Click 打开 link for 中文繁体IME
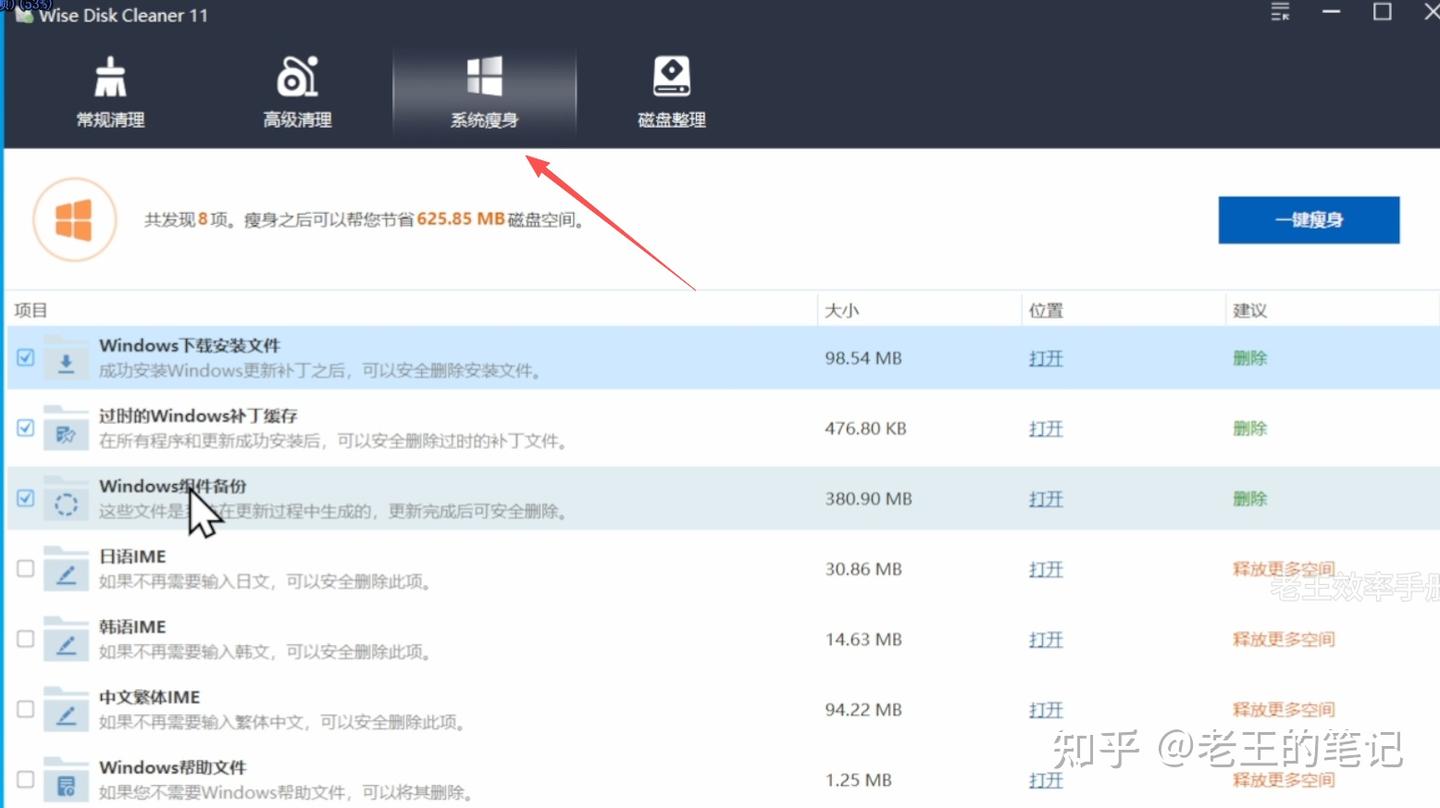This screenshot has height=808, width=1440. click(1046, 710)
